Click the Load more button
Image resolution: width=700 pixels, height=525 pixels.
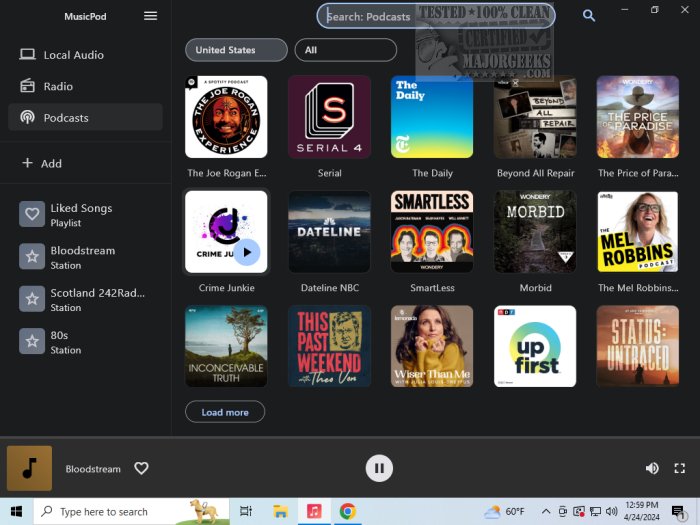pyautogui.click(x=225, y=412)
